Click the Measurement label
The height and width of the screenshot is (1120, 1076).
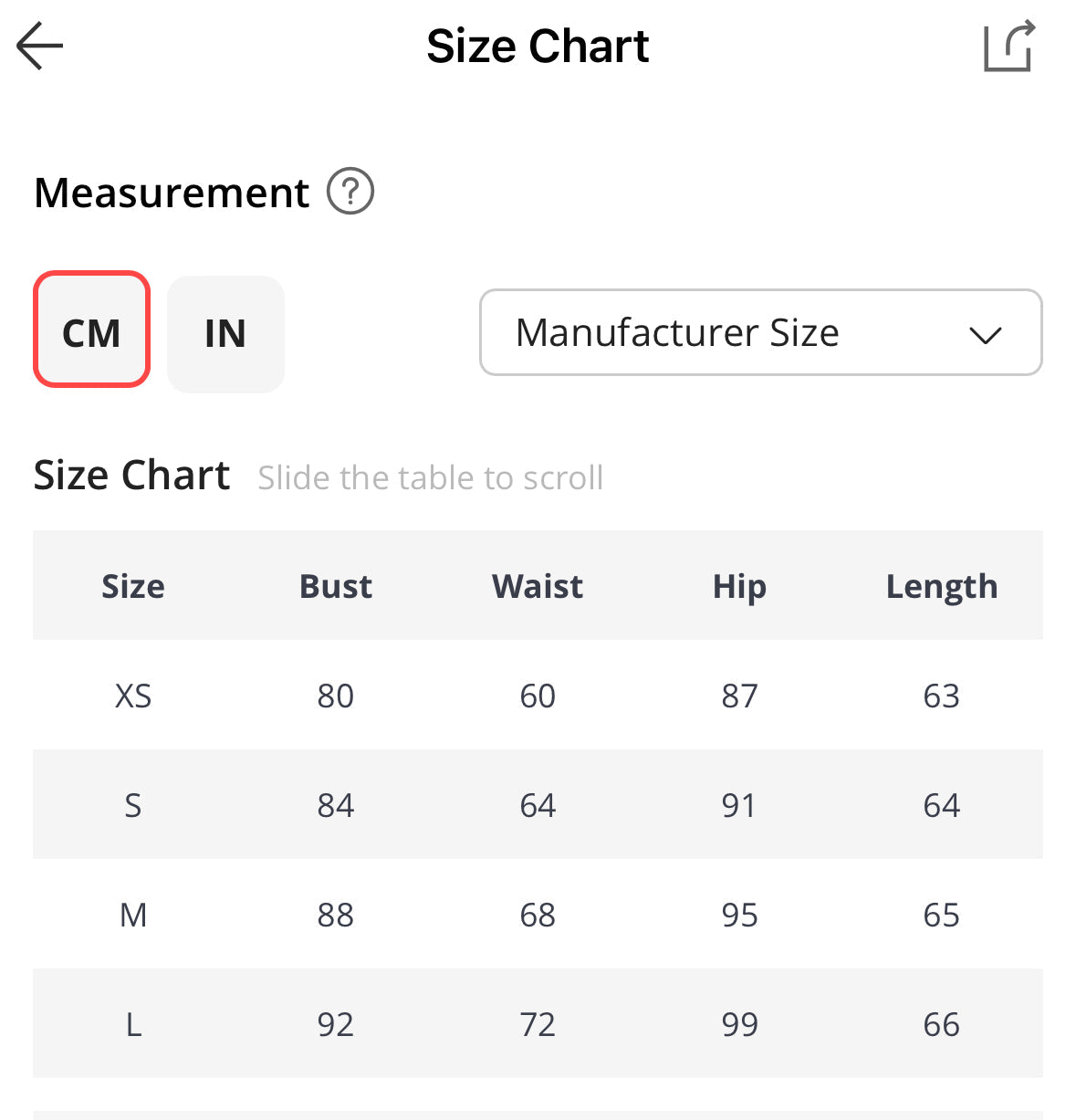pyautogui.click(x=172, y=193)
